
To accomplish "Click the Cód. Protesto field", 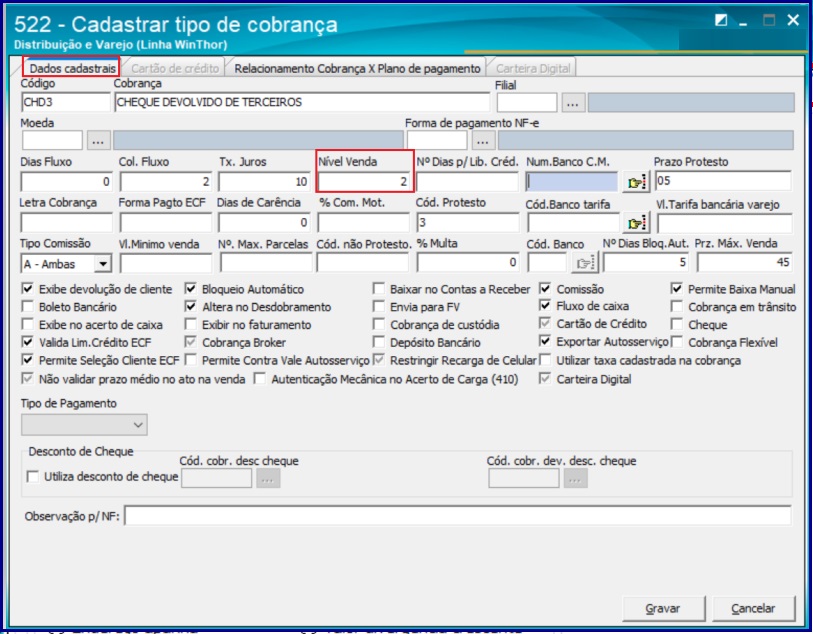I will 467,223.
